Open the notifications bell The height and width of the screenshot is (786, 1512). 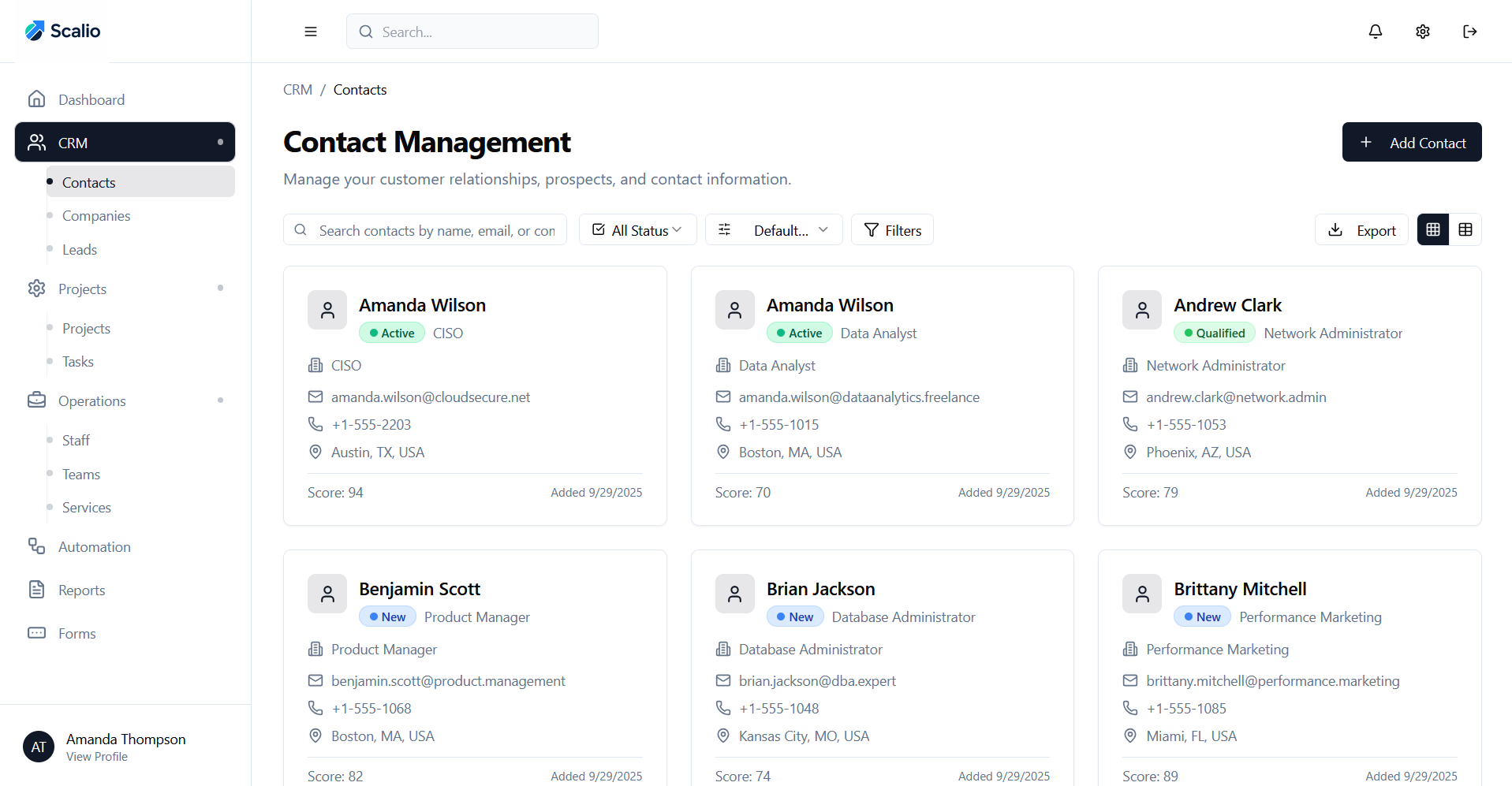tap(1375, 32)
